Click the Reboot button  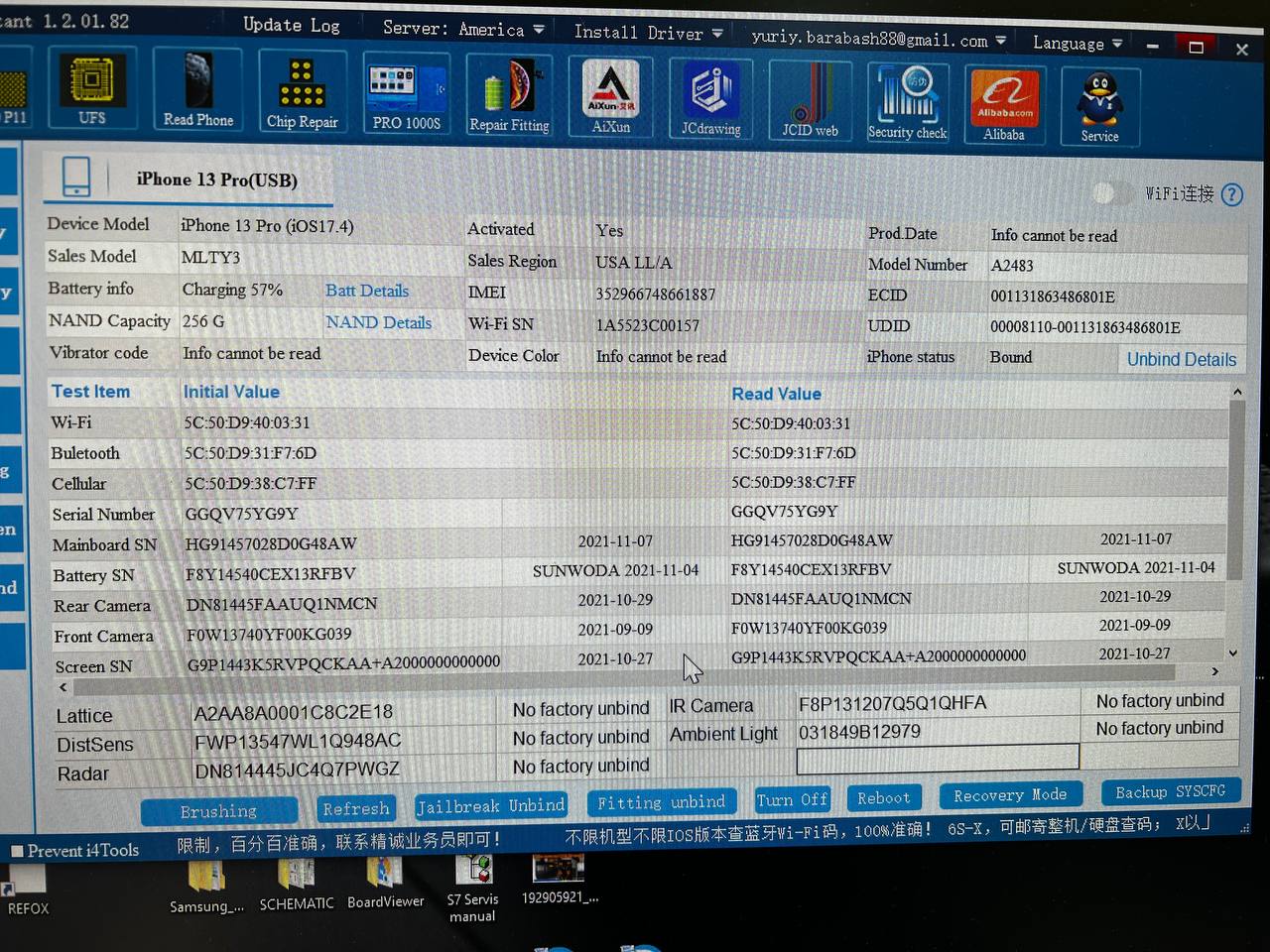[883, 798]
